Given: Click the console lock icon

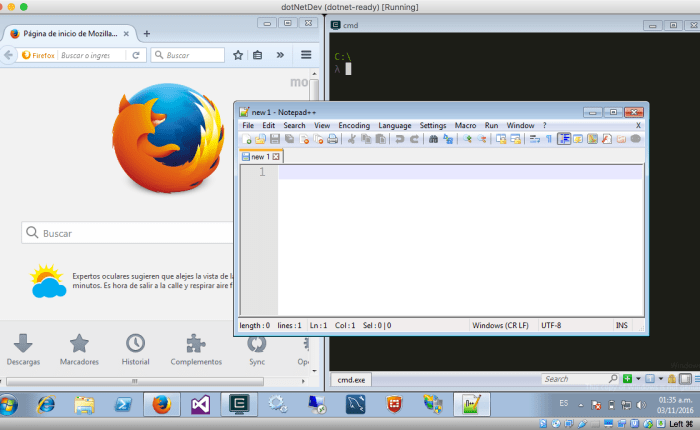Looking at the screenshot, I should tap(671, 379).
